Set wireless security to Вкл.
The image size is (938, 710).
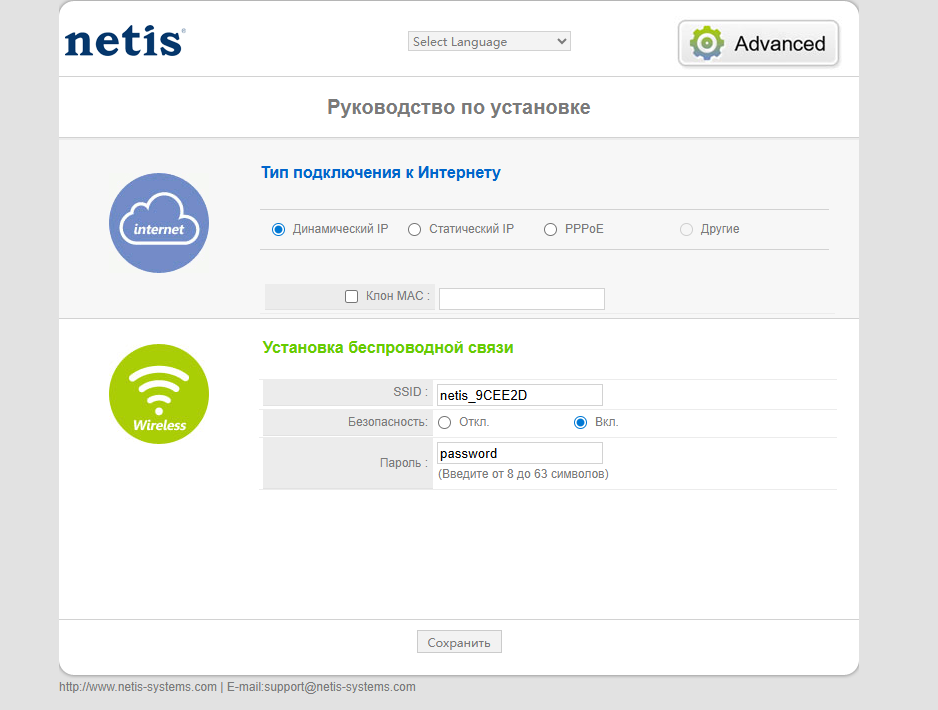(580, 422)
